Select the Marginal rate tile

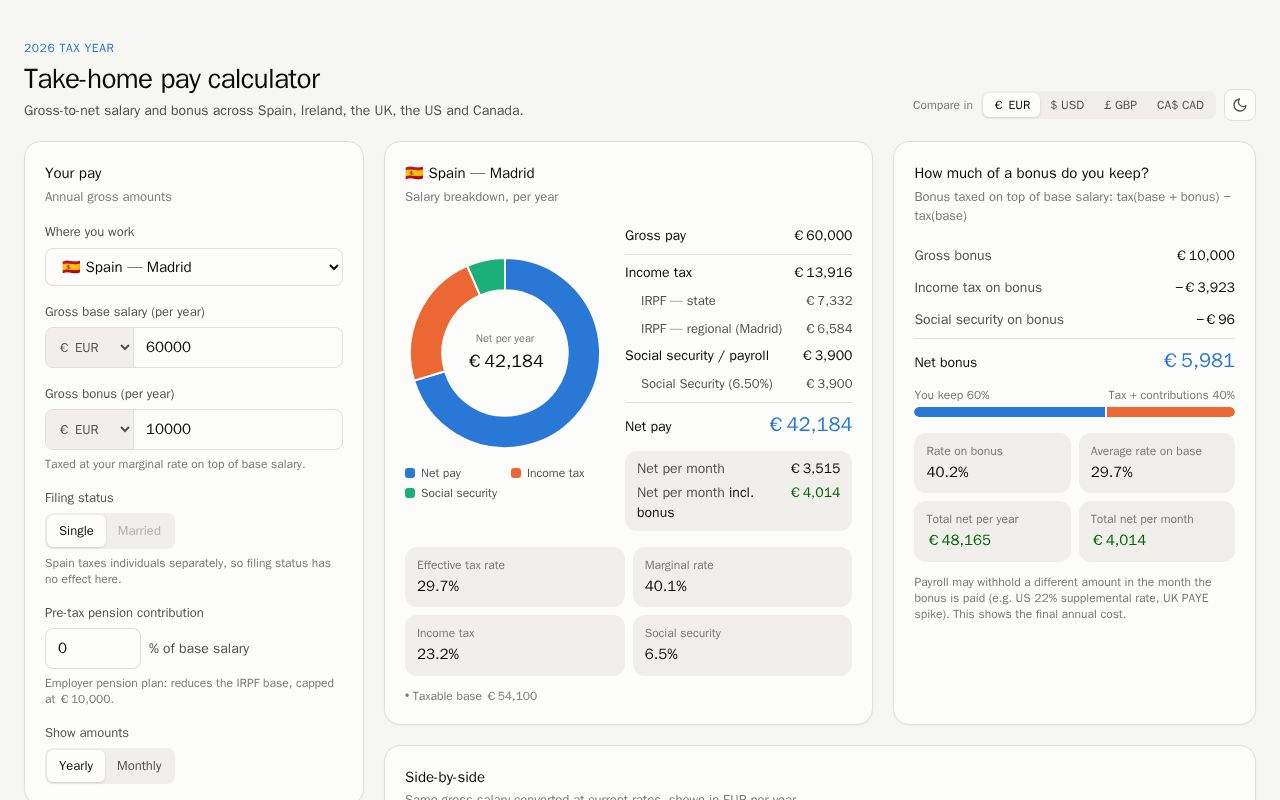point(742,577)
